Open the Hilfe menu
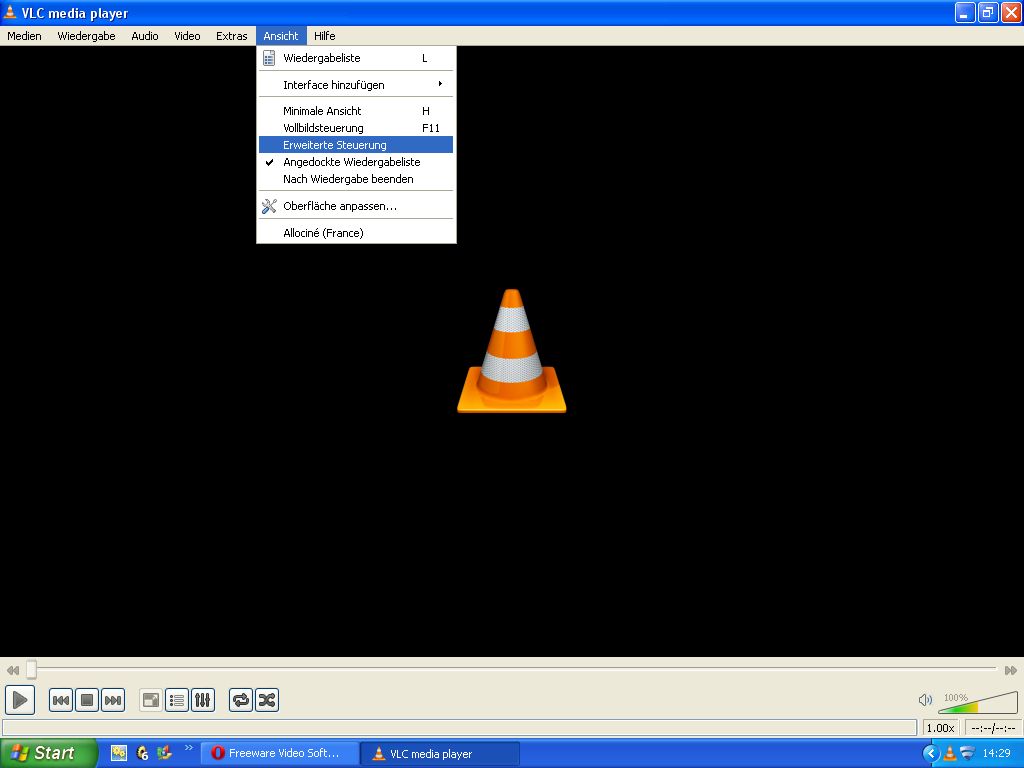The image size is (1024, 768). [x=325, y=36]
